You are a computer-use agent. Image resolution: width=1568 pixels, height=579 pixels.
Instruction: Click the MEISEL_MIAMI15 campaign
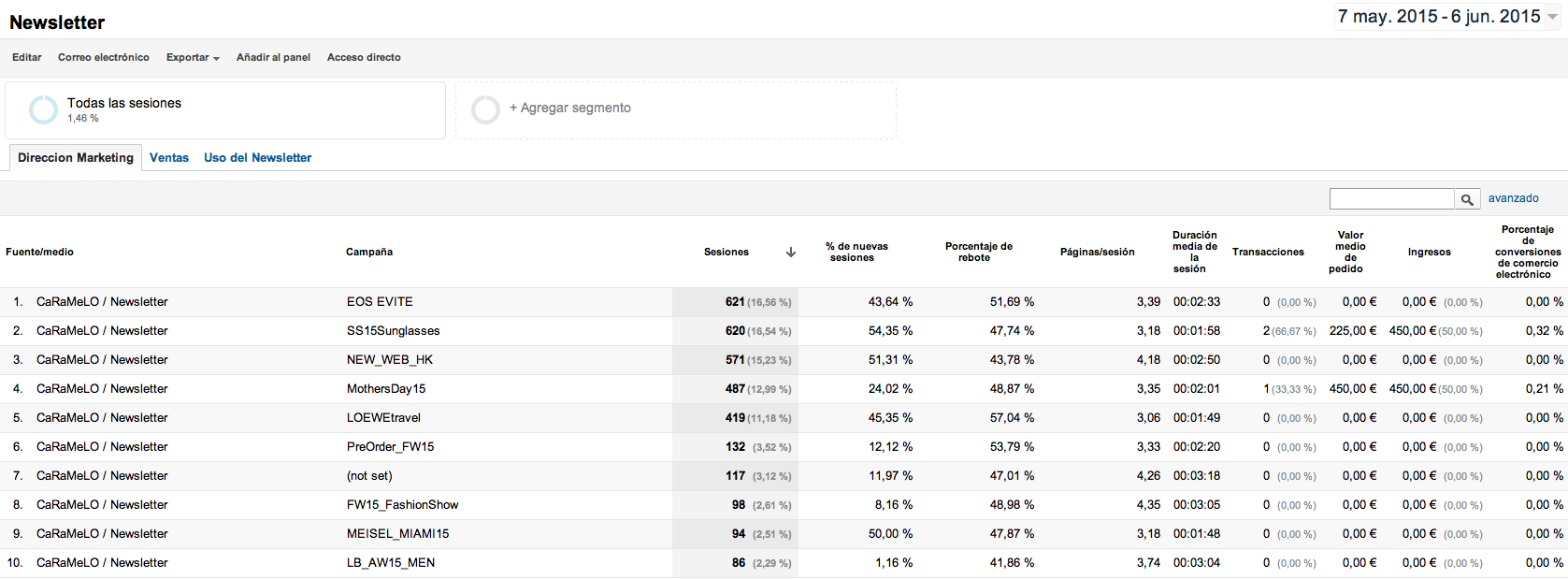tap(398, 534)
